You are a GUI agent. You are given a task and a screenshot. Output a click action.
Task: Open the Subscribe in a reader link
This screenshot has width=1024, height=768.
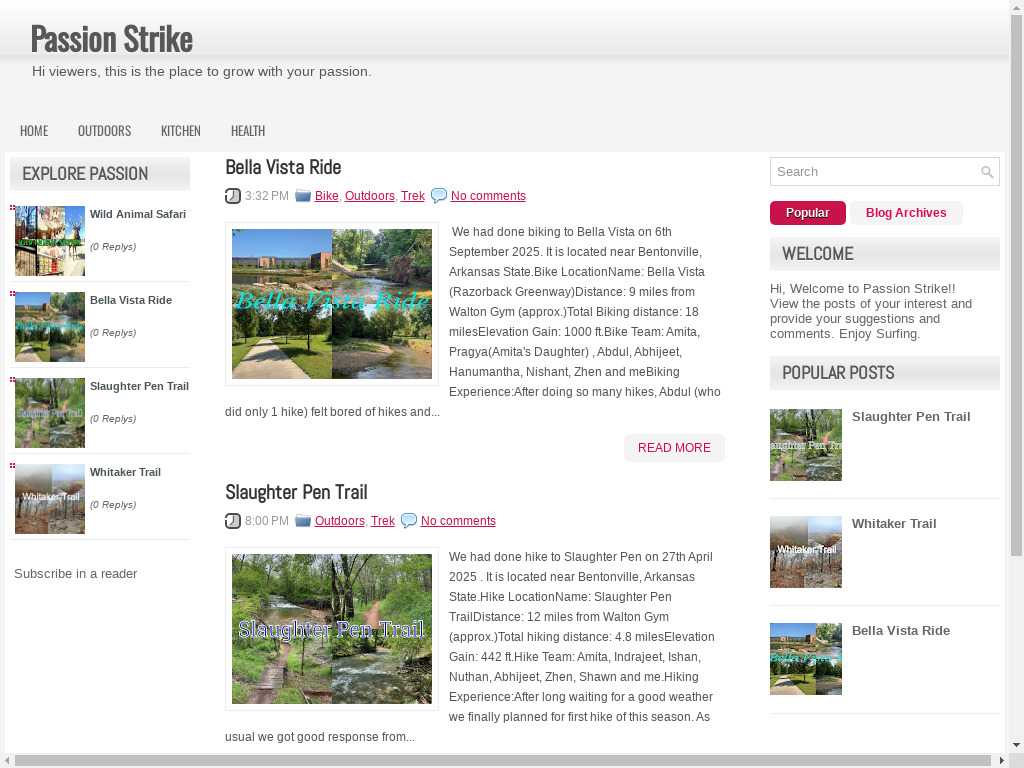pos(75,574)
